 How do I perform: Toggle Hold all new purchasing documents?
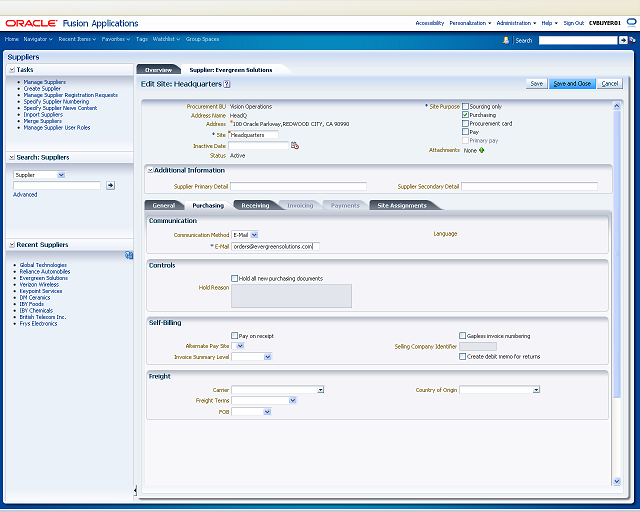point(234,278)
